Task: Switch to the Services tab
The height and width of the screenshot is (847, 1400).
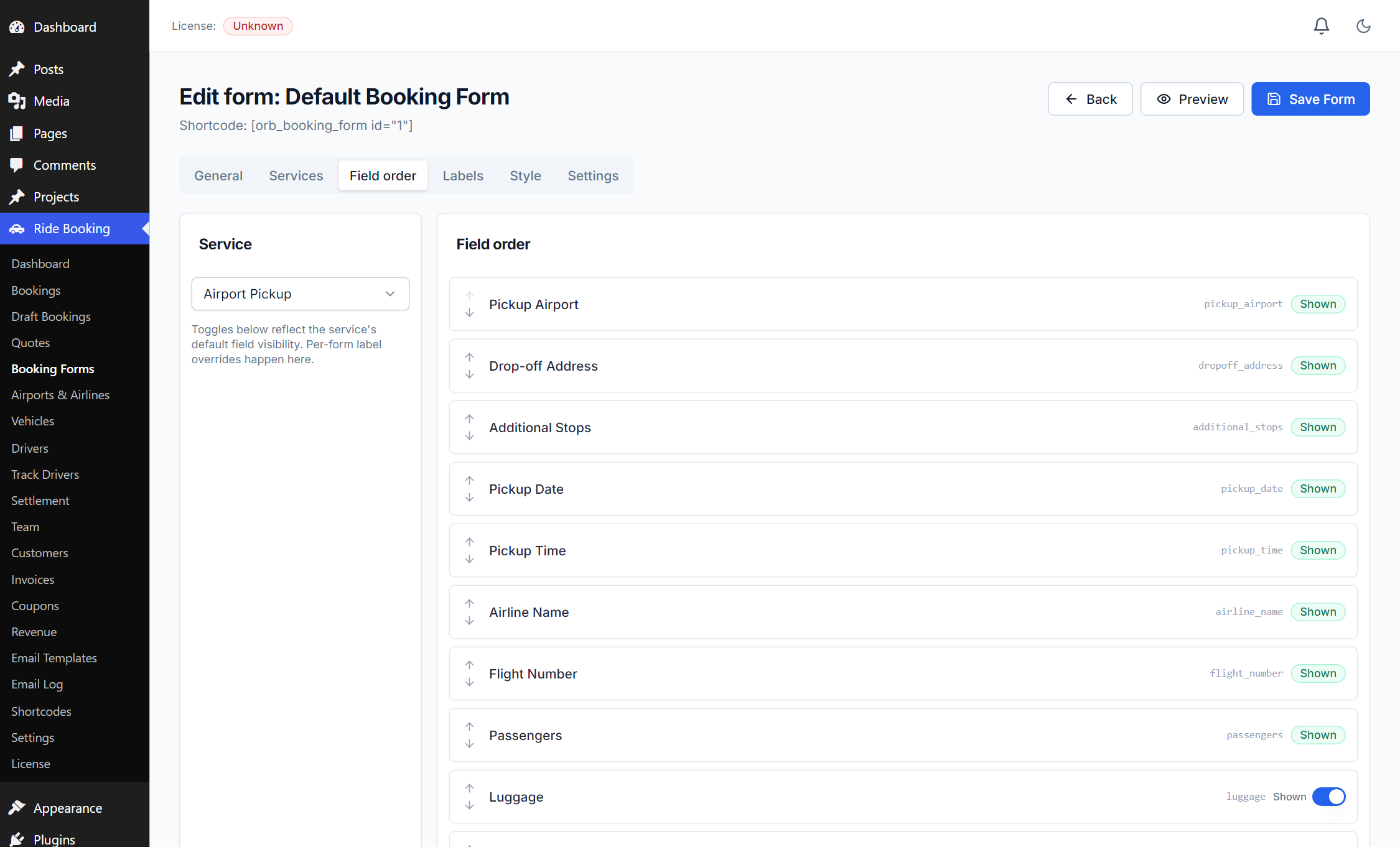Action: (296, 175)
